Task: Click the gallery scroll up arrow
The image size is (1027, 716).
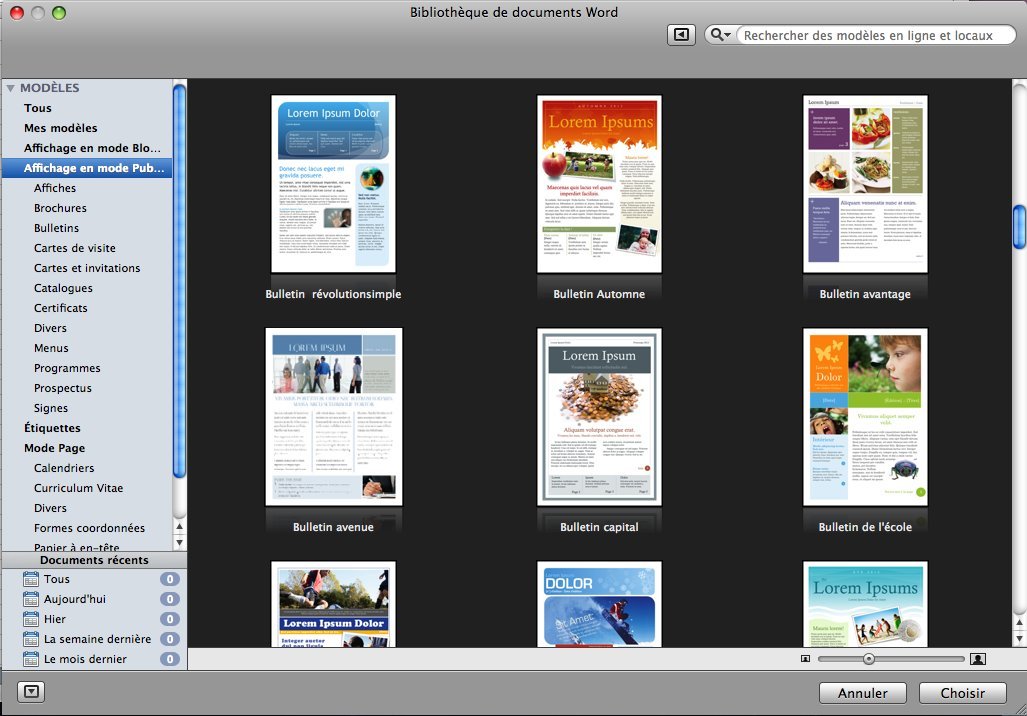Action: [x=1019, y=622]
